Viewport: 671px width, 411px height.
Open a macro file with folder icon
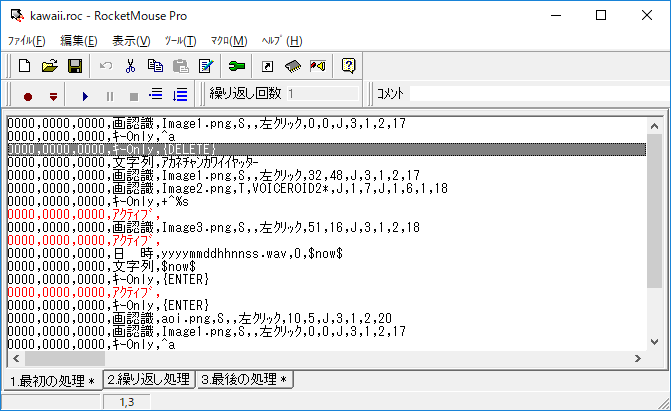point(50,66)
